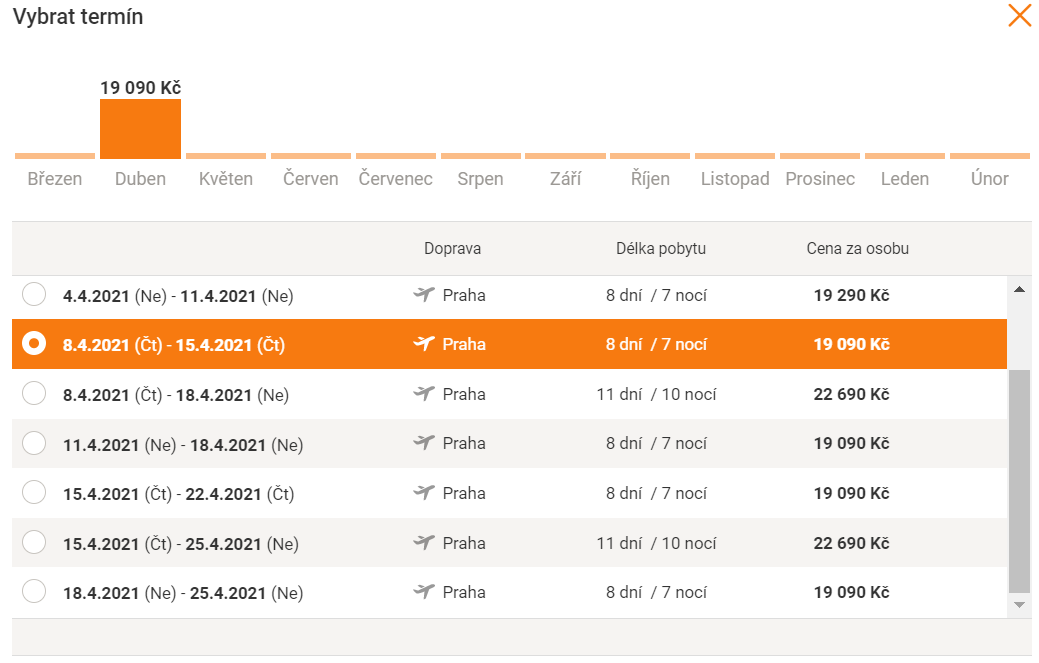The height and width of the screenshot is (663, 1039).
Task: Click the 8 dní / 7 nocí text in 15.4.2021 - 22.4.2021 row
Action: tap(656, 494)
